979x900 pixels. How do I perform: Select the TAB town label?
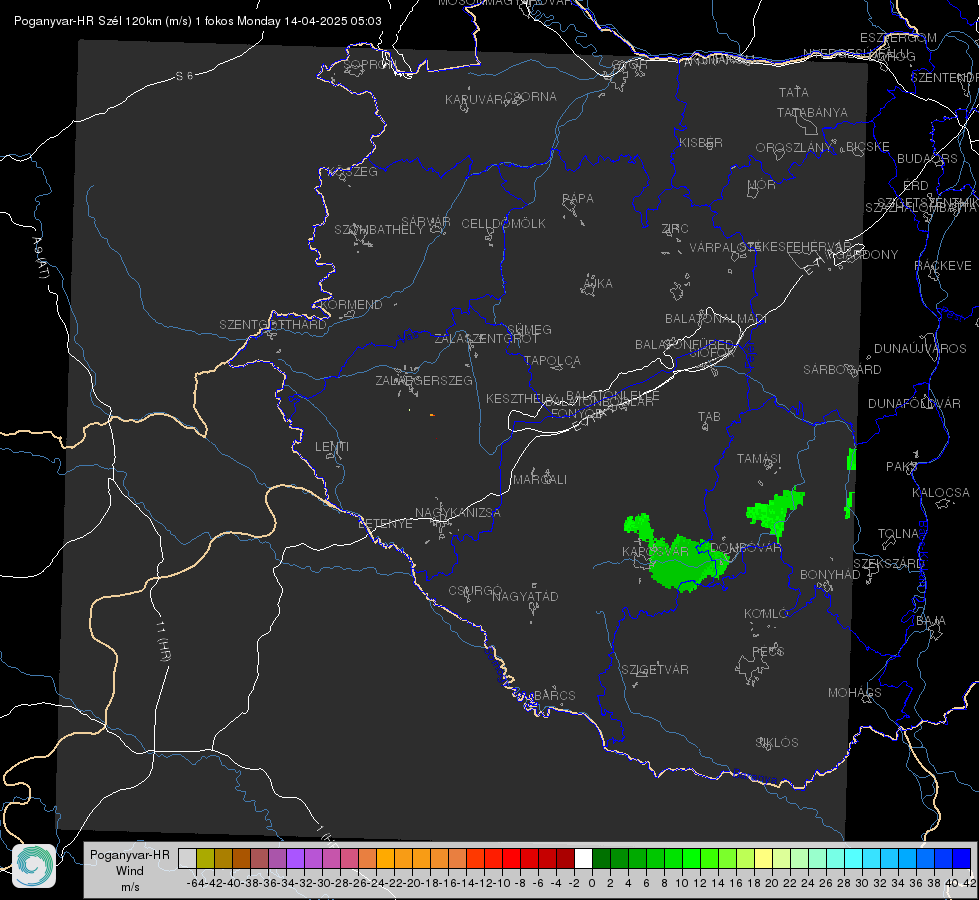coord(709,417)
